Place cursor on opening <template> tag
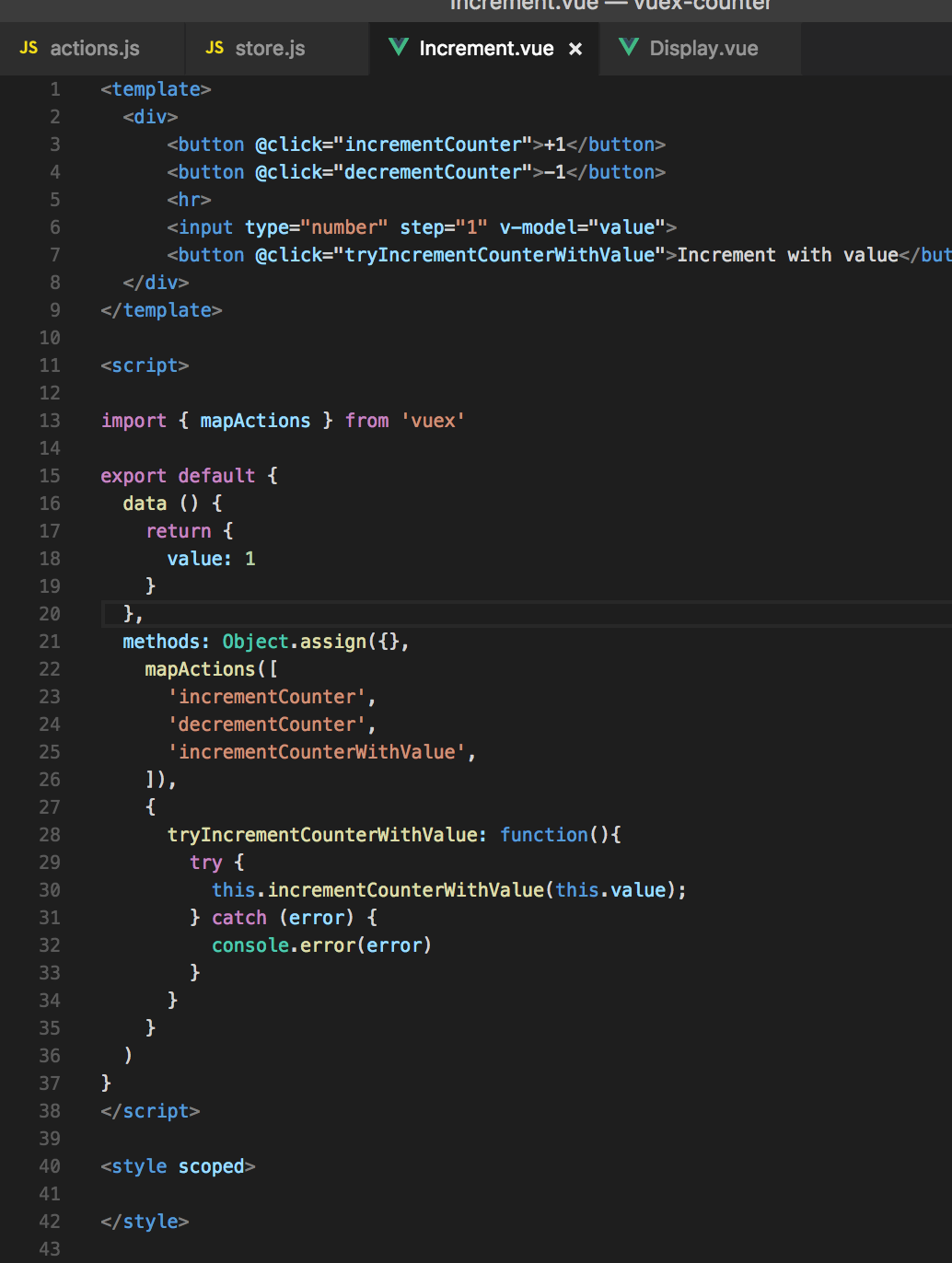The image size is (952, 1263). 157,89
